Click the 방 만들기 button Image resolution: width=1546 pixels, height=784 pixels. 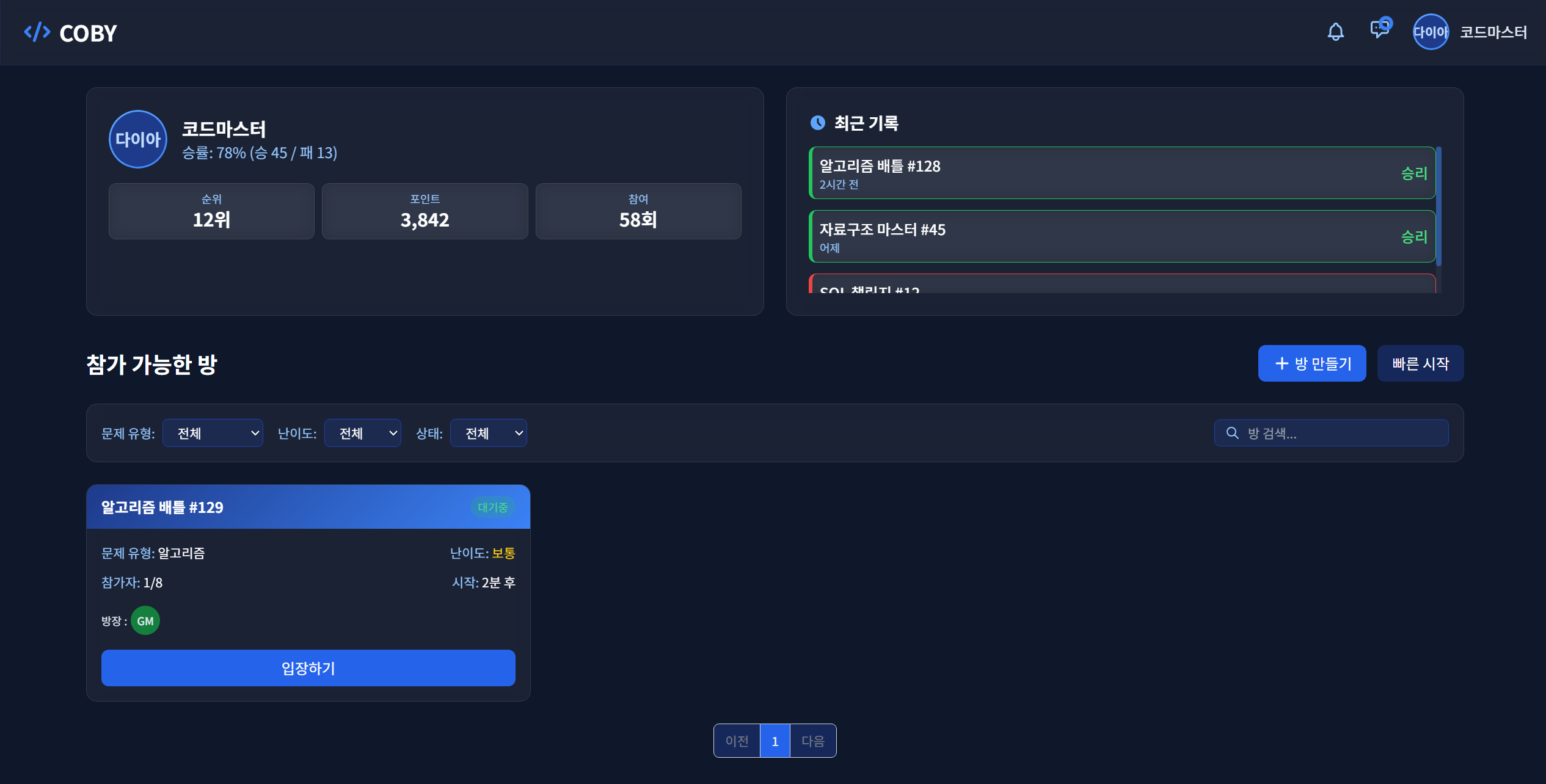tap(1312, 363)
